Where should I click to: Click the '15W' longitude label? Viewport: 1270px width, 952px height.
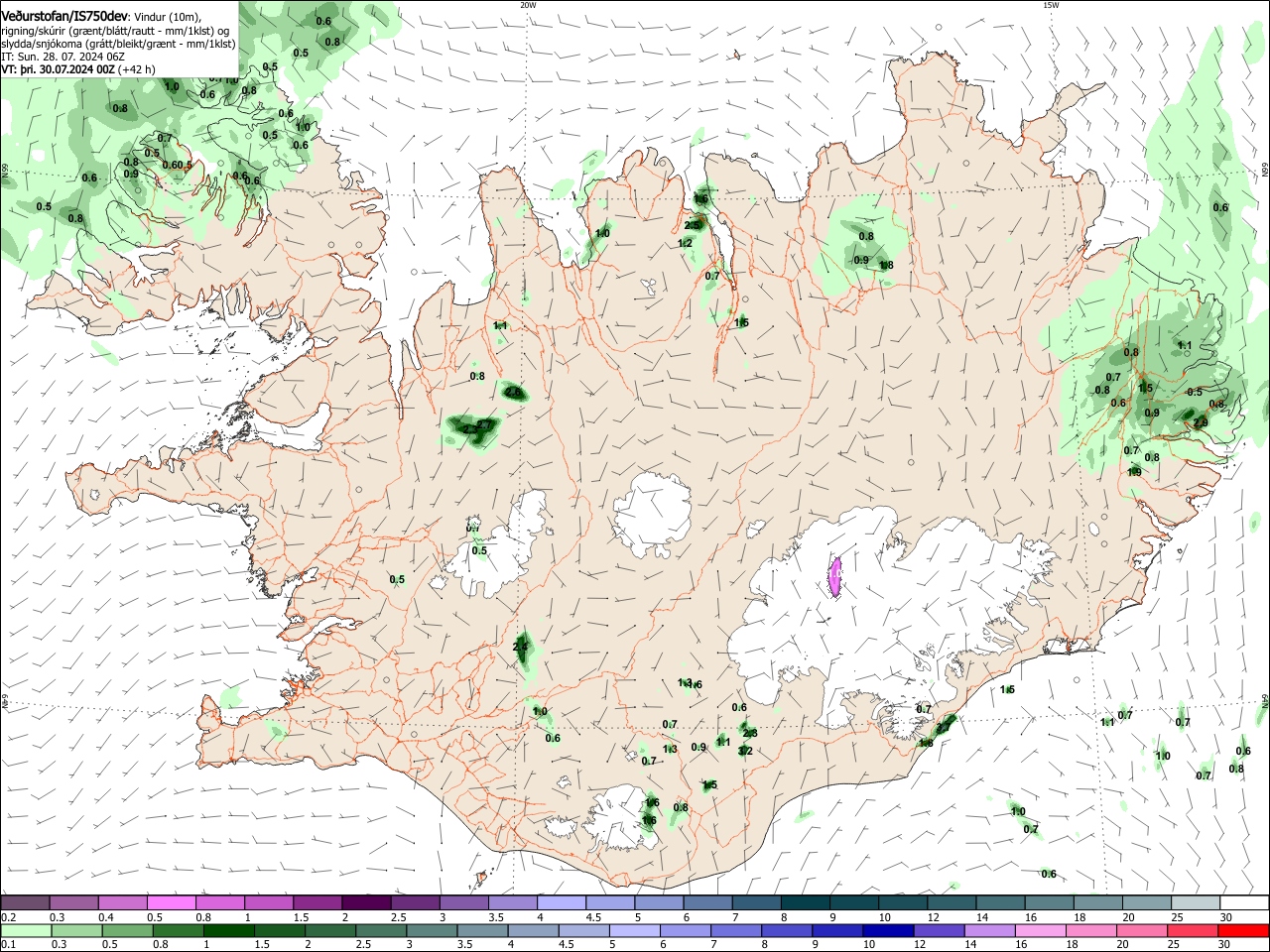tap(1051, 5)
